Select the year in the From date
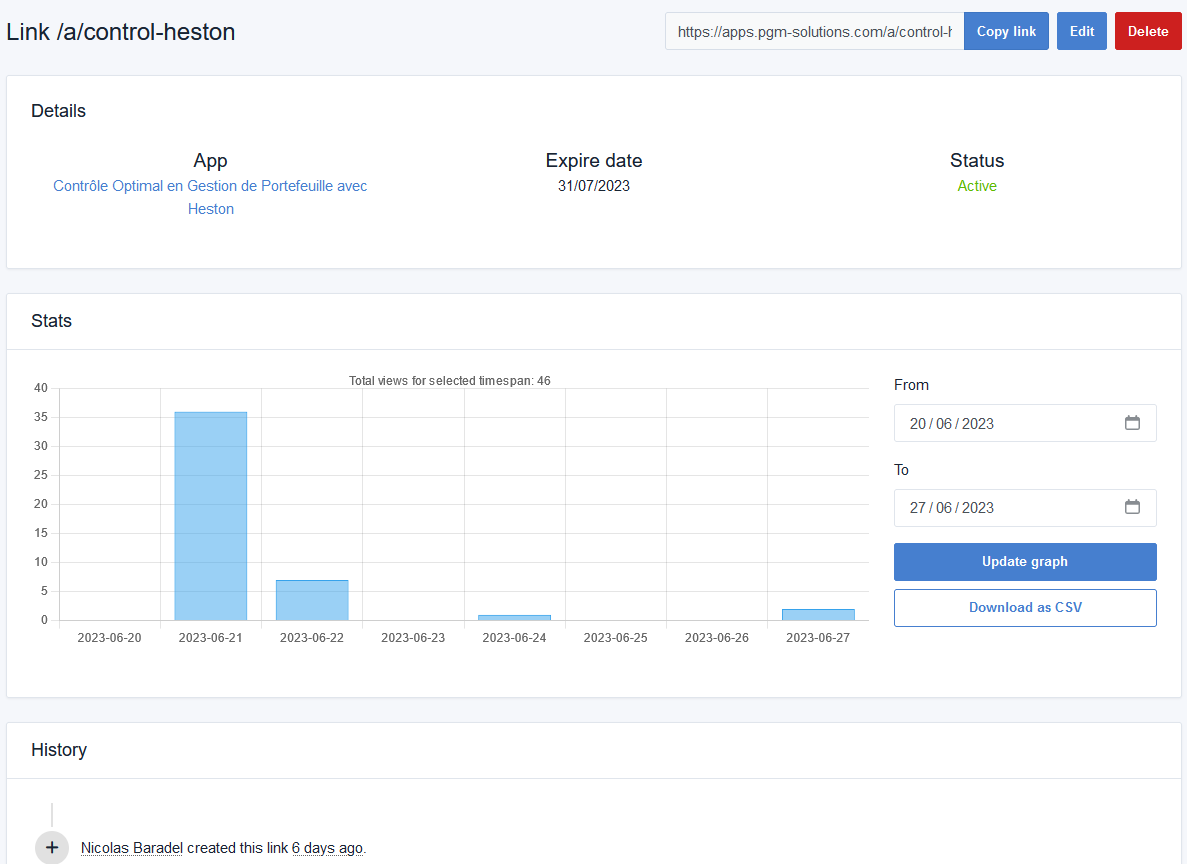Viewport: 1187px width, 864px height. pos(977,424)
